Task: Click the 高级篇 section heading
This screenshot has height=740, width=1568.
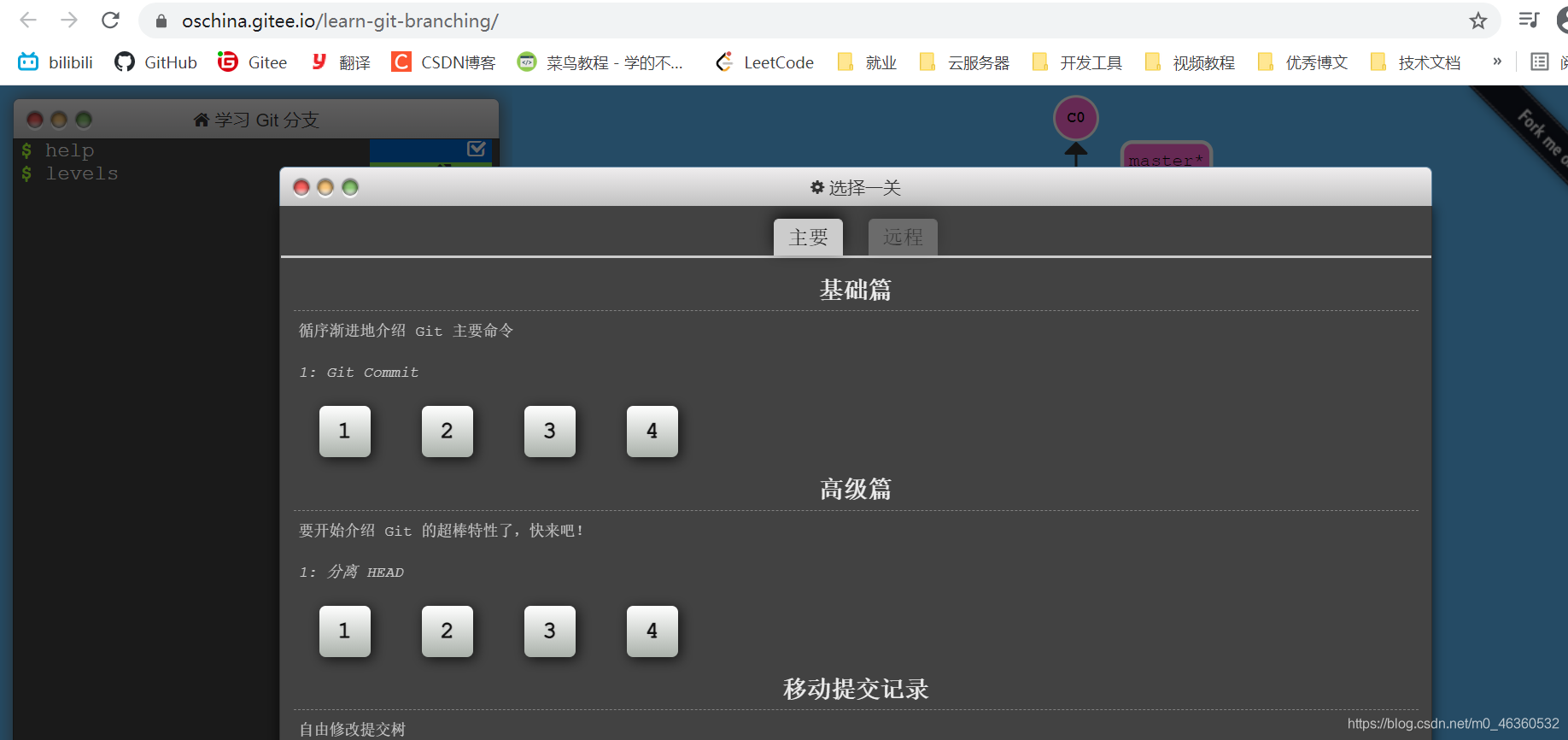Action: tap(856, 490)
